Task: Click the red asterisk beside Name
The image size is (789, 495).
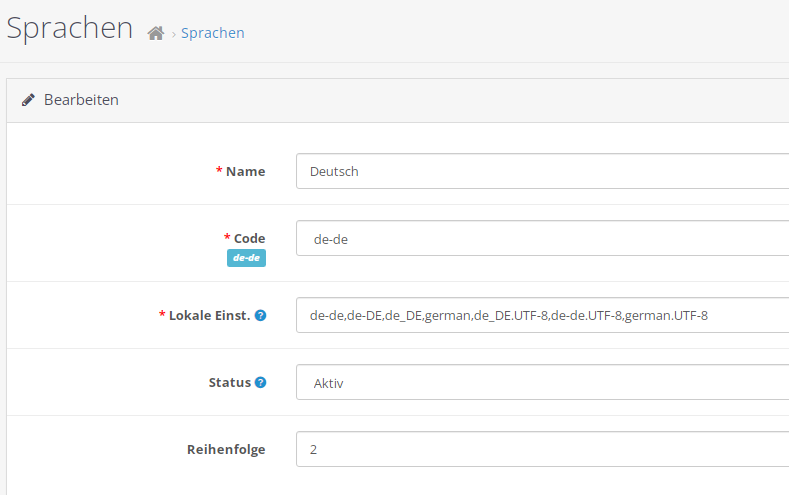Action: point(219,171)
